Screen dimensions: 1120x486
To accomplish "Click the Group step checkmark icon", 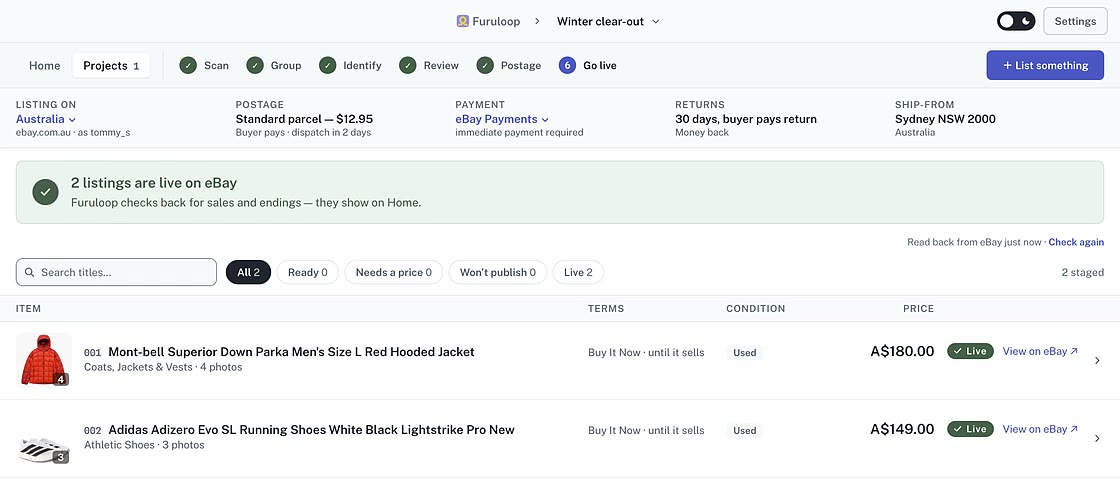I will click(255, 66).
